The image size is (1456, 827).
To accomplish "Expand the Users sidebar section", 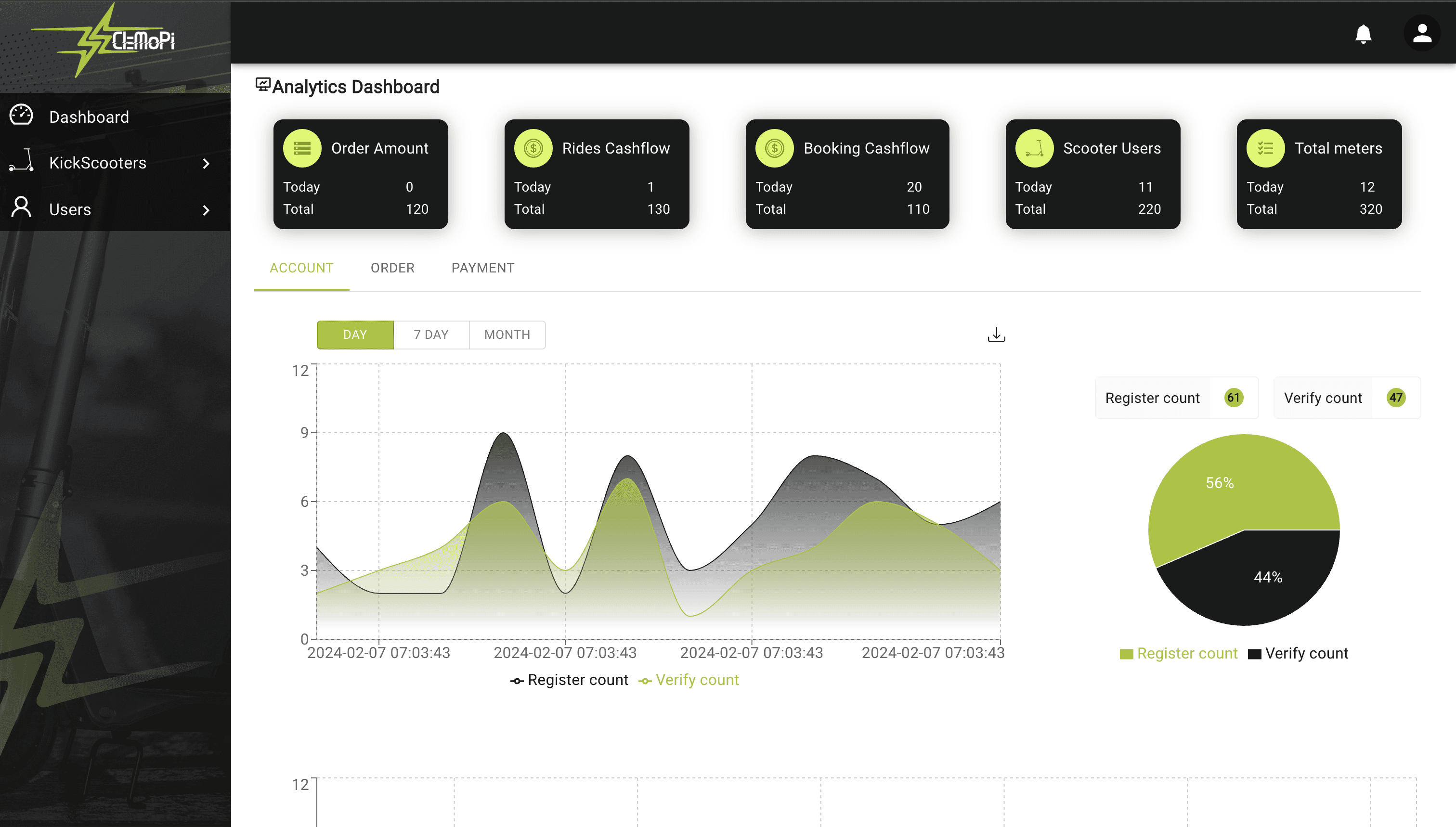I will coord(70,209).
